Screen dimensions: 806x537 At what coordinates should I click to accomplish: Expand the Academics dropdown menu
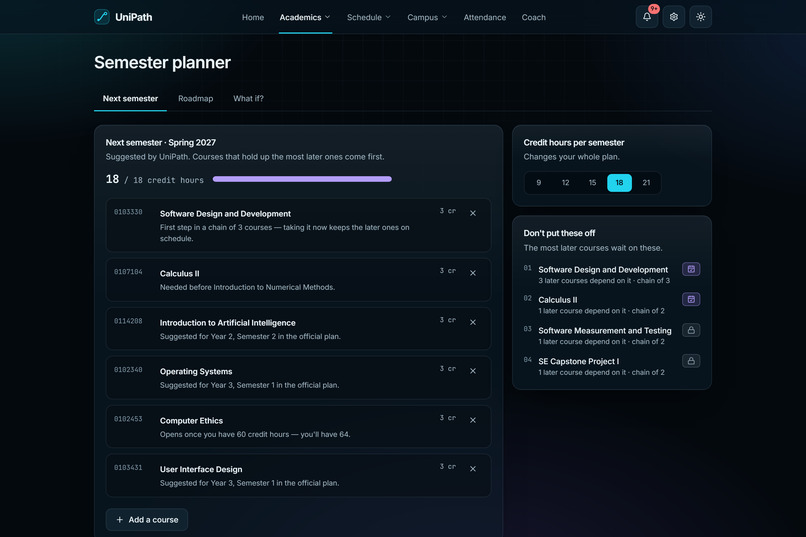point(305,17)
